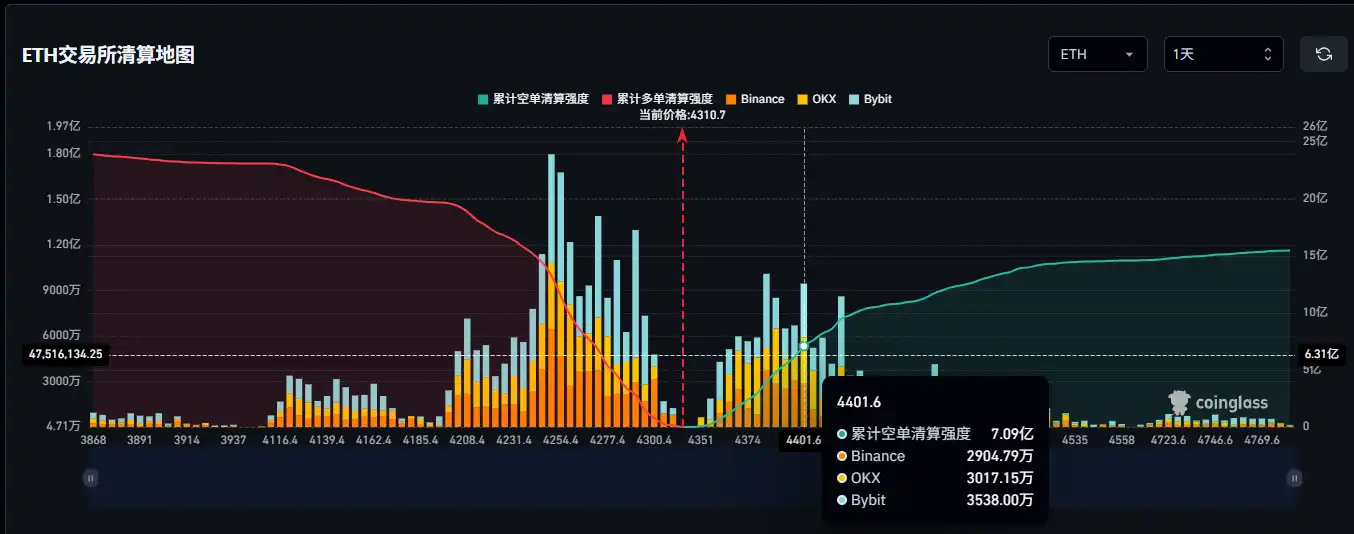Click the highlighted point on green curve
This screenshot has height=534, width=1354.
tap(804, 346)
